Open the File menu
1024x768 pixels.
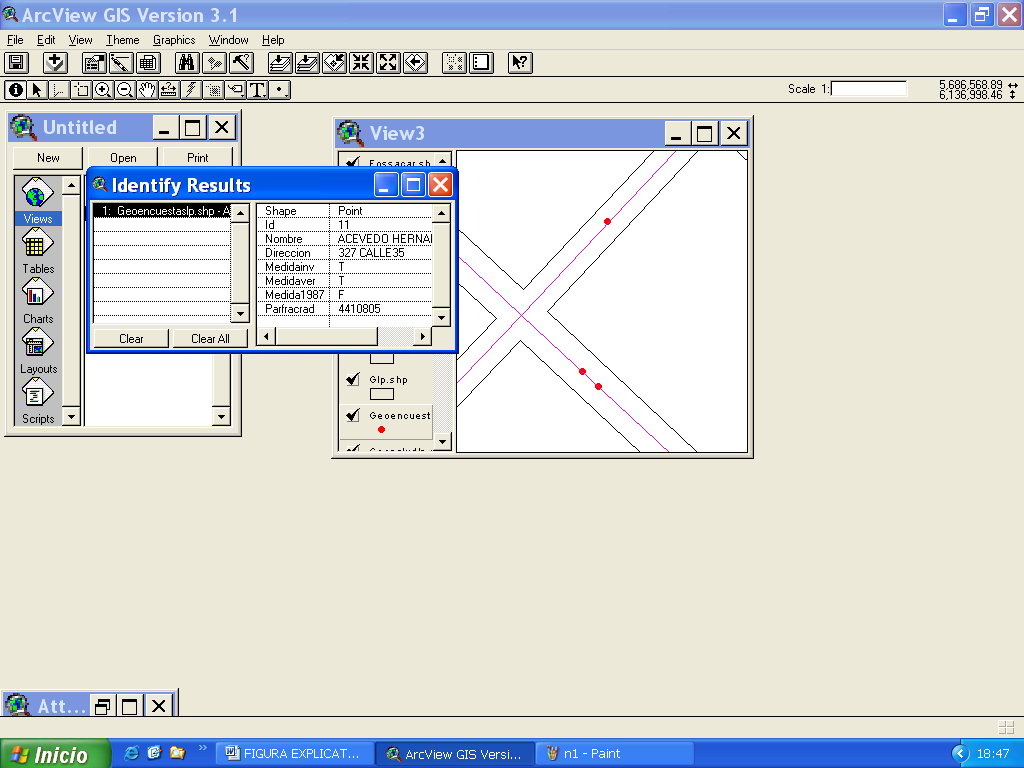click(15, 40)
